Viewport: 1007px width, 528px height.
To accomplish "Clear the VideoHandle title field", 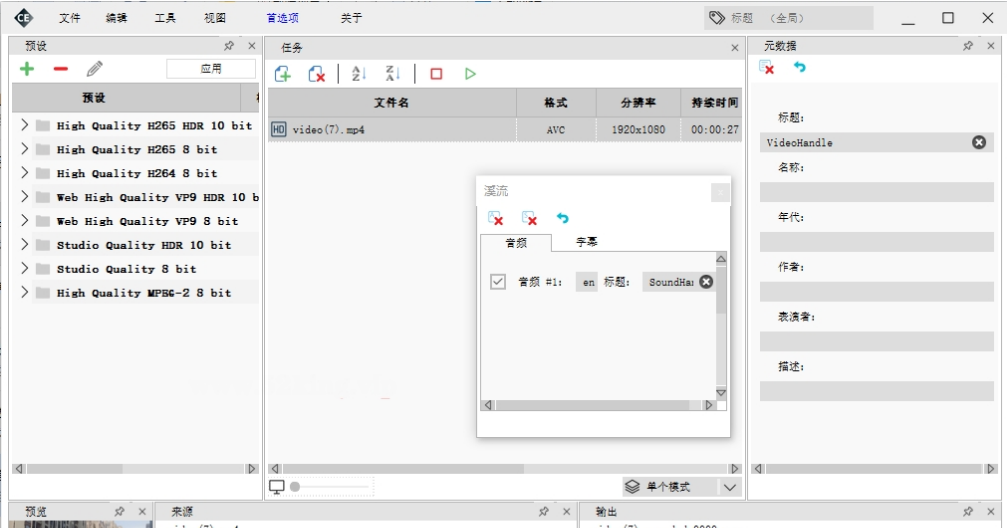I will (979, 143).
